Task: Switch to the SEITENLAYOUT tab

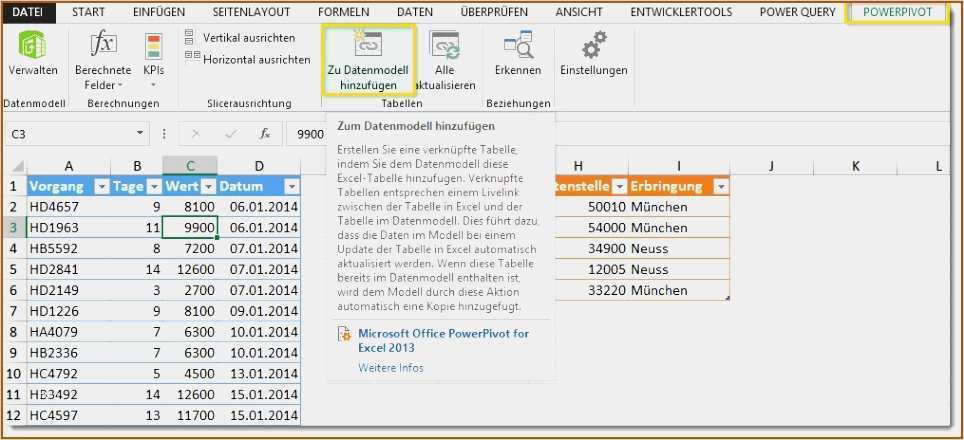Action: pos(251,12)
